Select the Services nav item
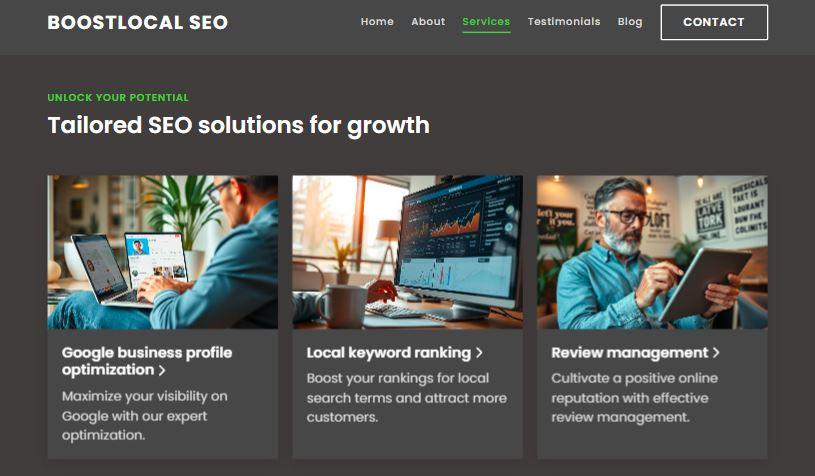 click(x=486, y=22)
